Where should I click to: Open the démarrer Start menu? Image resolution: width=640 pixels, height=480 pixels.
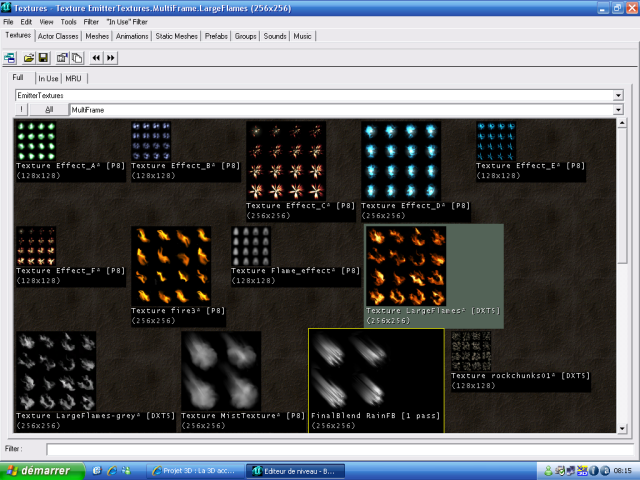point(42,471)
